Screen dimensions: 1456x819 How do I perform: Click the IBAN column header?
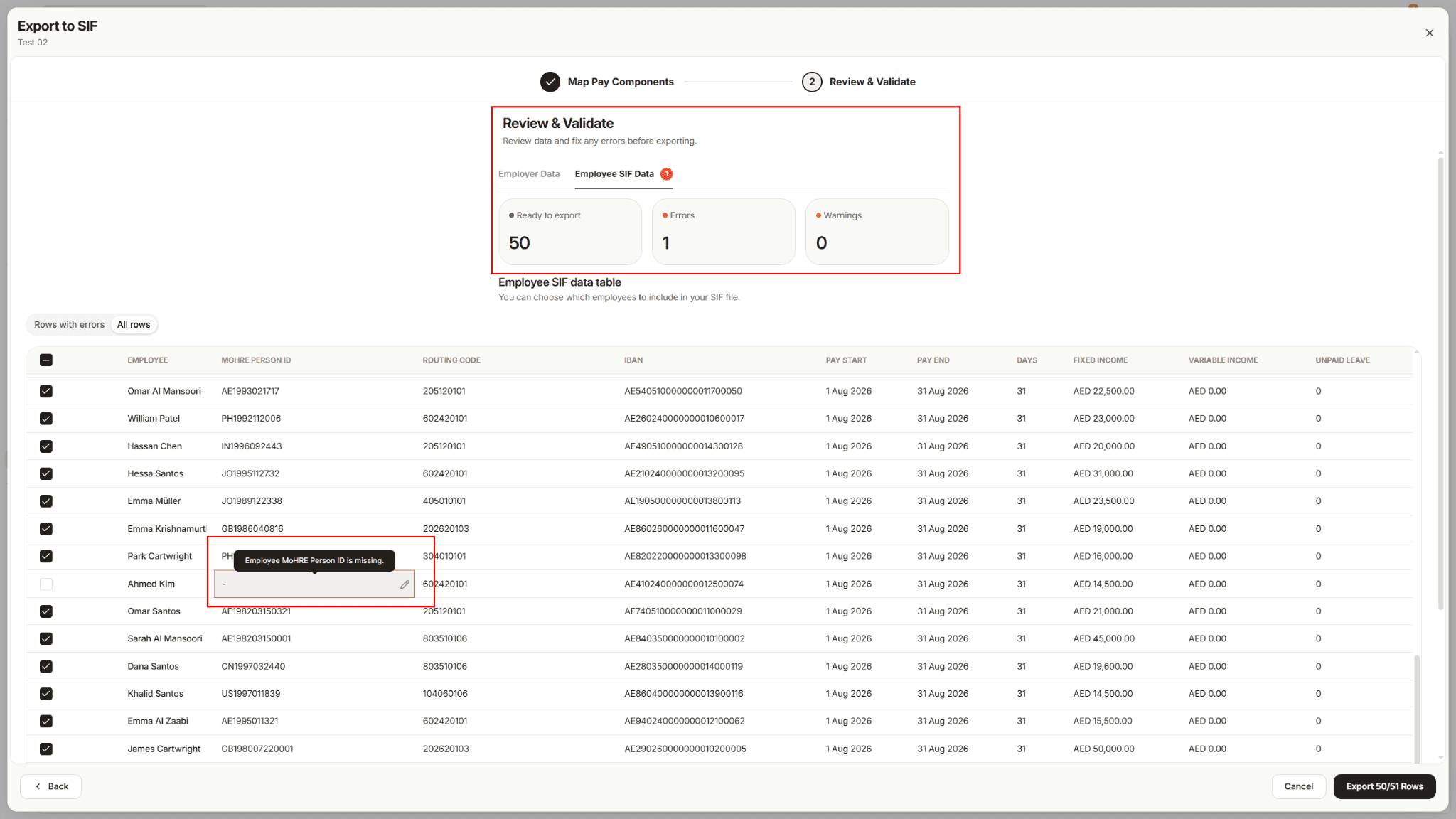(x=633, y=360)
